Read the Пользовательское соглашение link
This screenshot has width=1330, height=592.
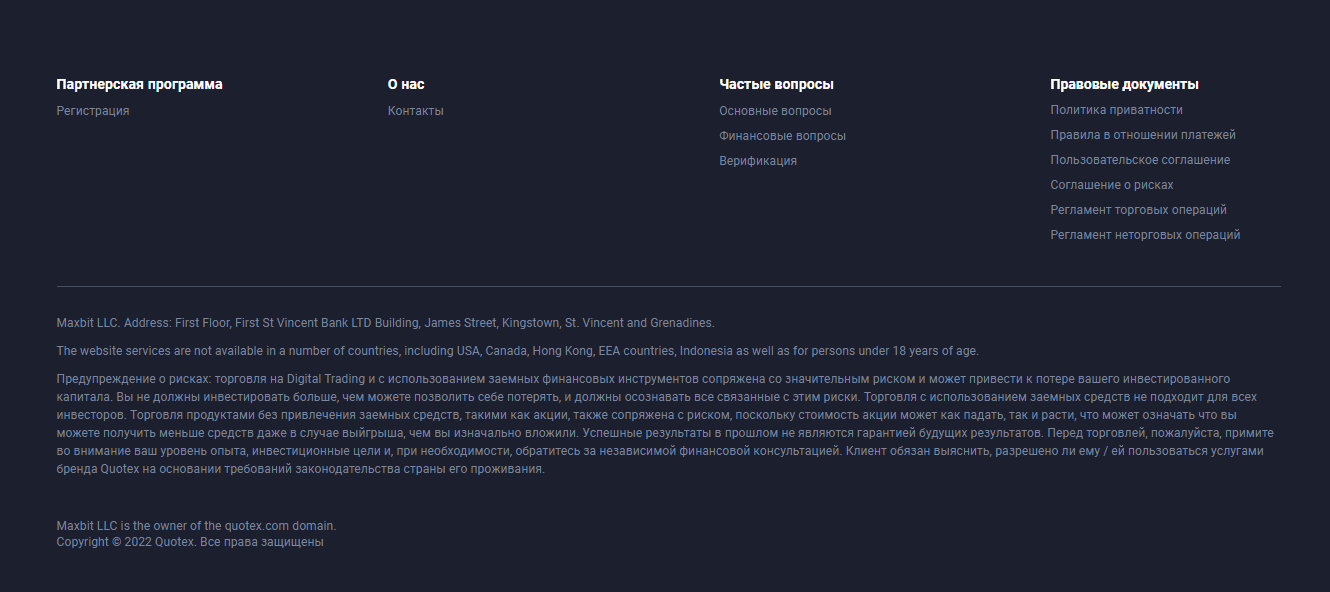[x=1140, y=160]
